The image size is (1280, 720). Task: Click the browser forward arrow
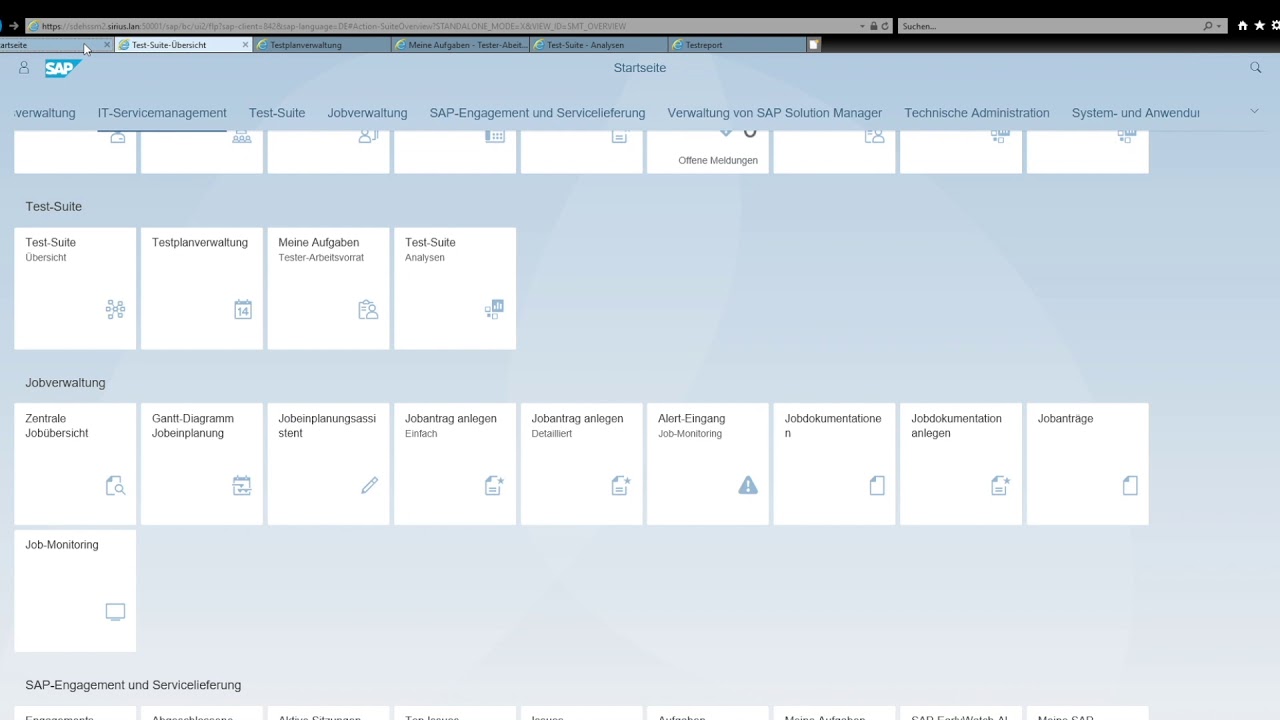[x=14, y=26]
